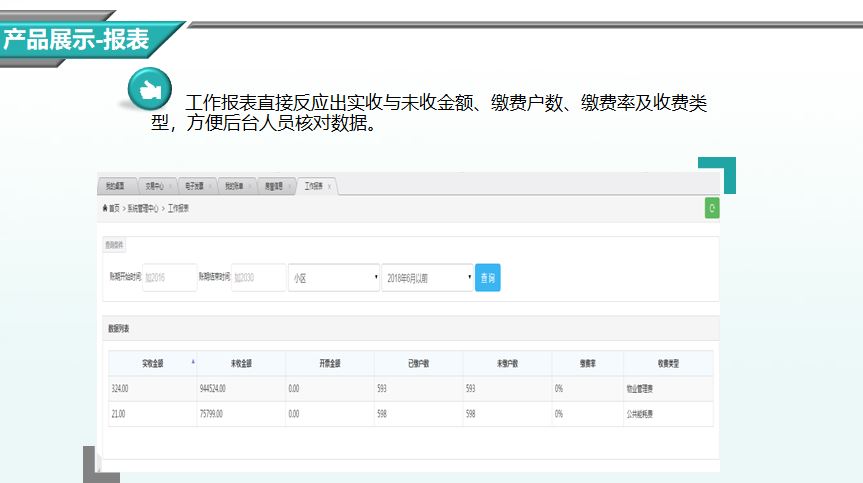Select the 公共能耗费 table row
The image size is (863, 483).
tap(410, 413)
